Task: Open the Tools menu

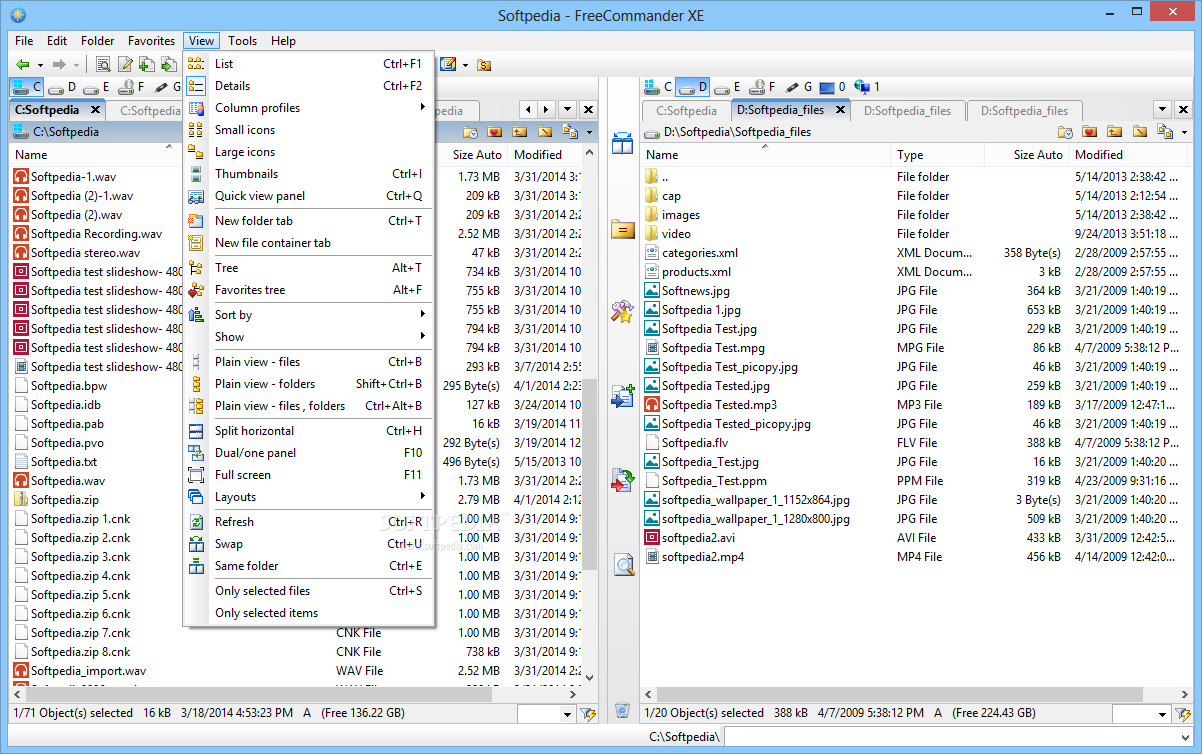Action: [242, 41]
